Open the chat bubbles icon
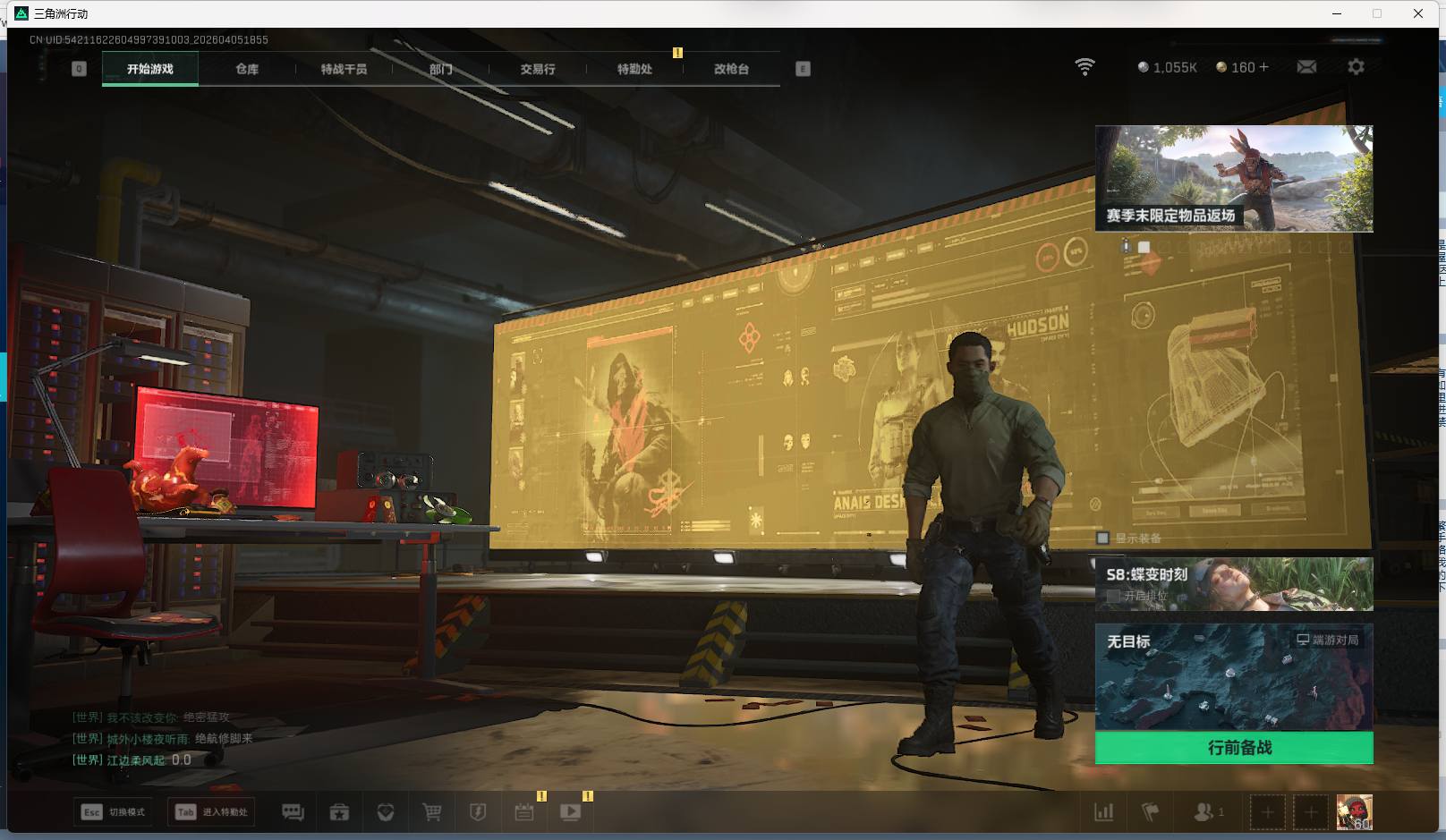Image resolution: width=1446 pixels, height=840 pixels. [x=293, y=812]
